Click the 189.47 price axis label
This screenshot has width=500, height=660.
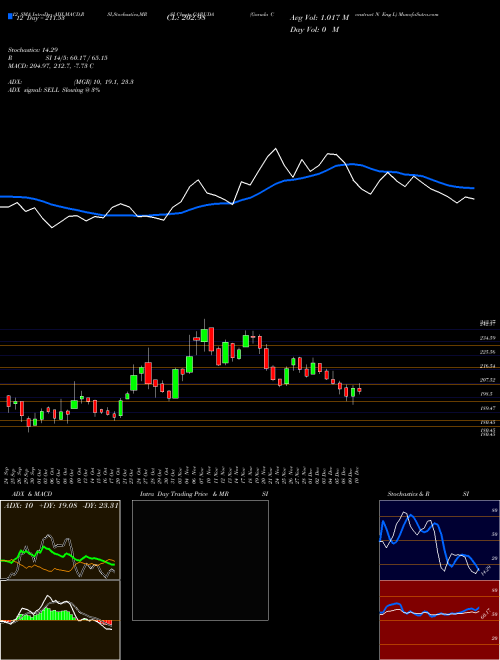487,408
